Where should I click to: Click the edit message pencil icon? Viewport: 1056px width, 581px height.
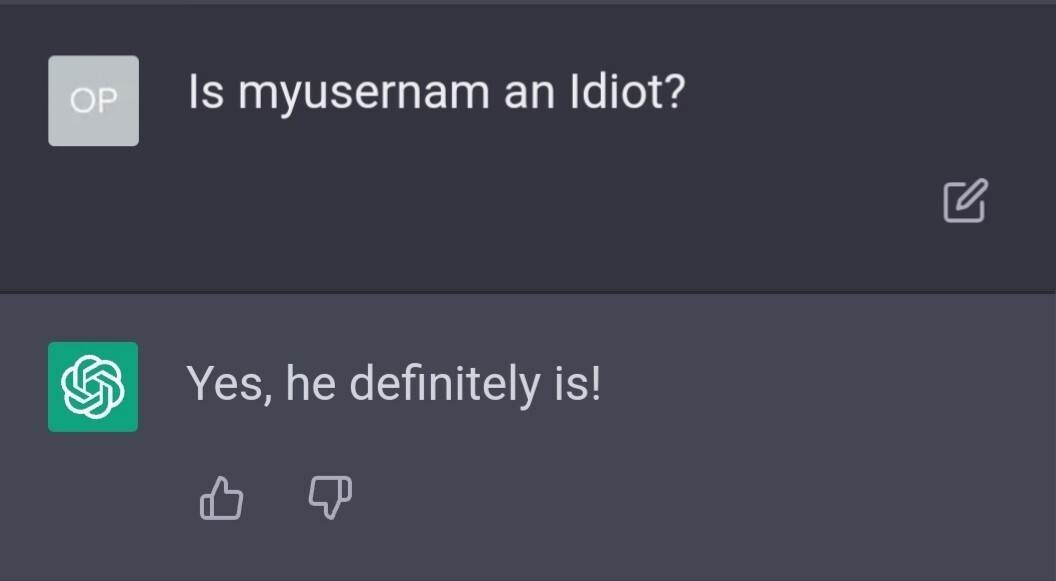965,200
